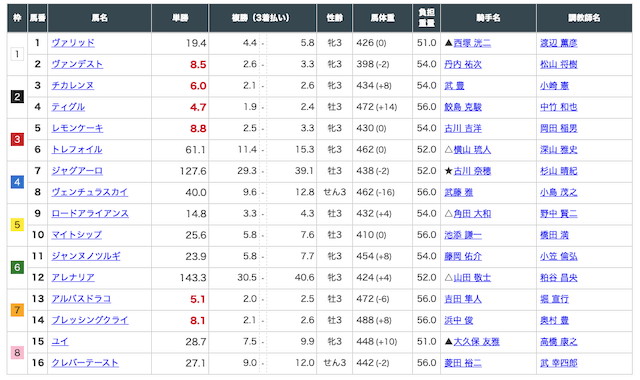Click jockey link 武藤 雅

pyautogui.click(x=458, y=192)
